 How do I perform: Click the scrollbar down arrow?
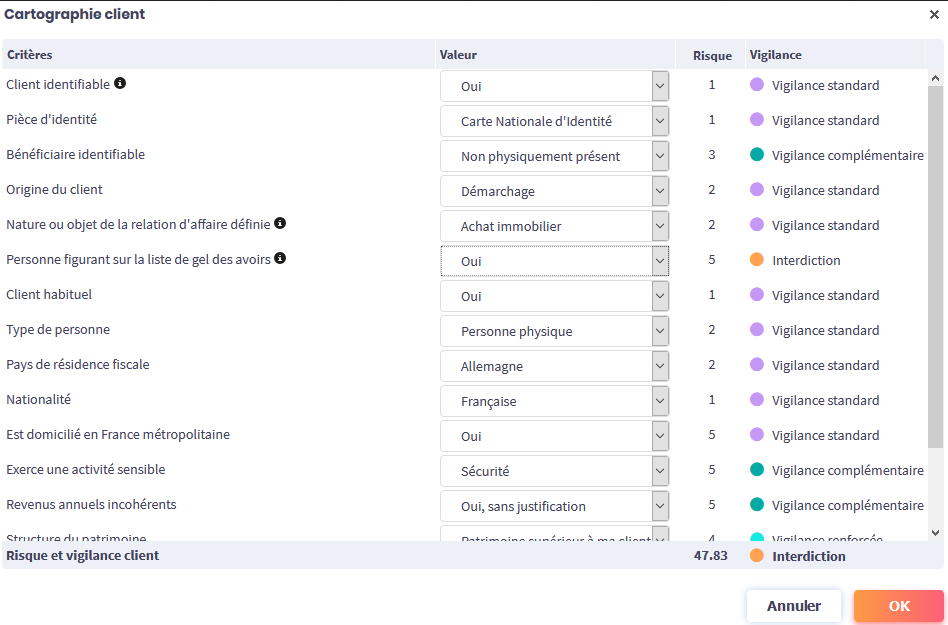935,533
